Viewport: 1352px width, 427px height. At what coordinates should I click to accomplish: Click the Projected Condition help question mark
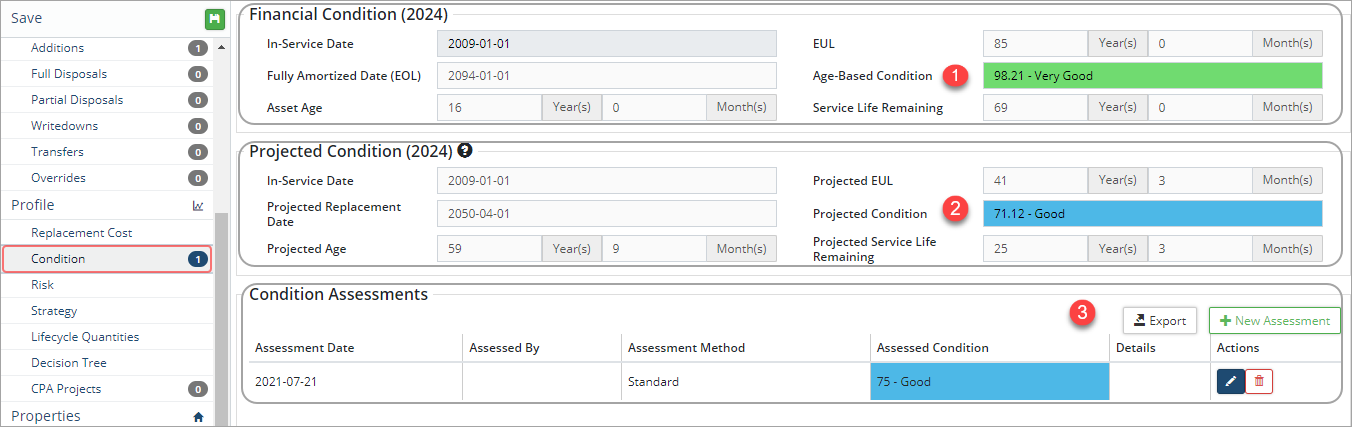pyautogui.click(x=465, y=152)
